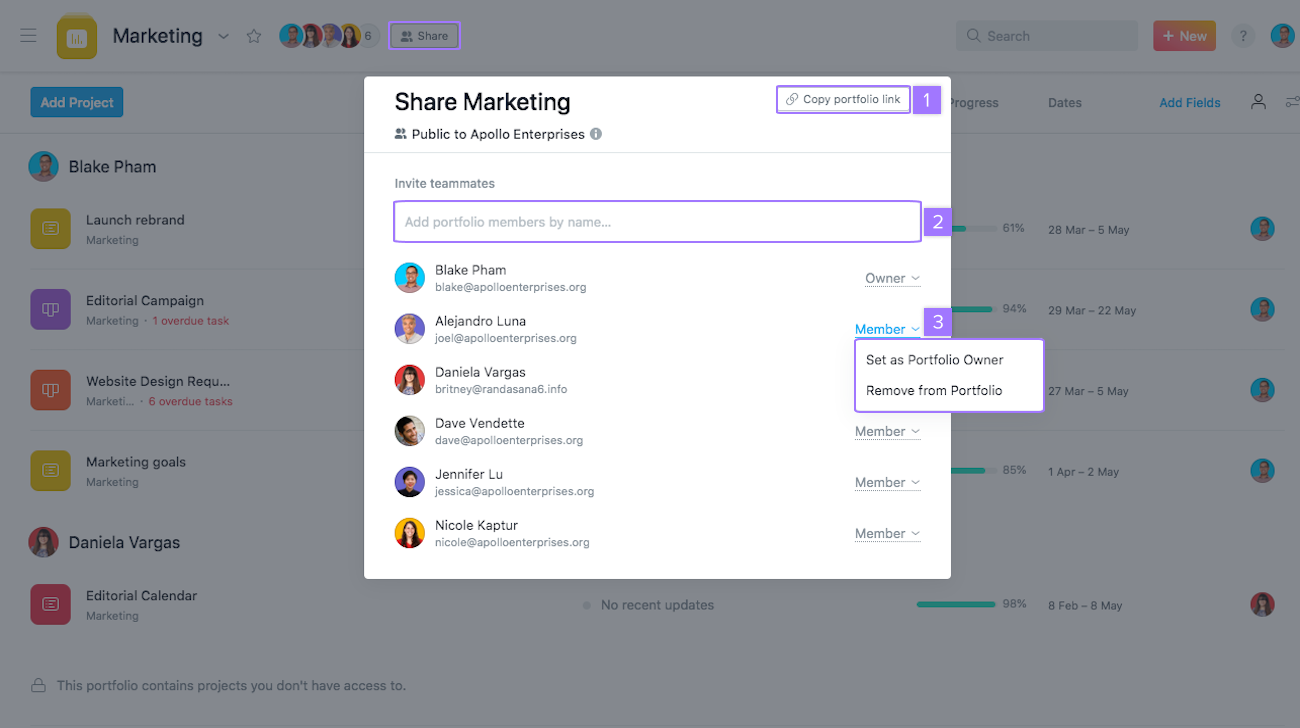Open the Editorial Campaign project icon
1300x728 pixels.
coord(50,309)
